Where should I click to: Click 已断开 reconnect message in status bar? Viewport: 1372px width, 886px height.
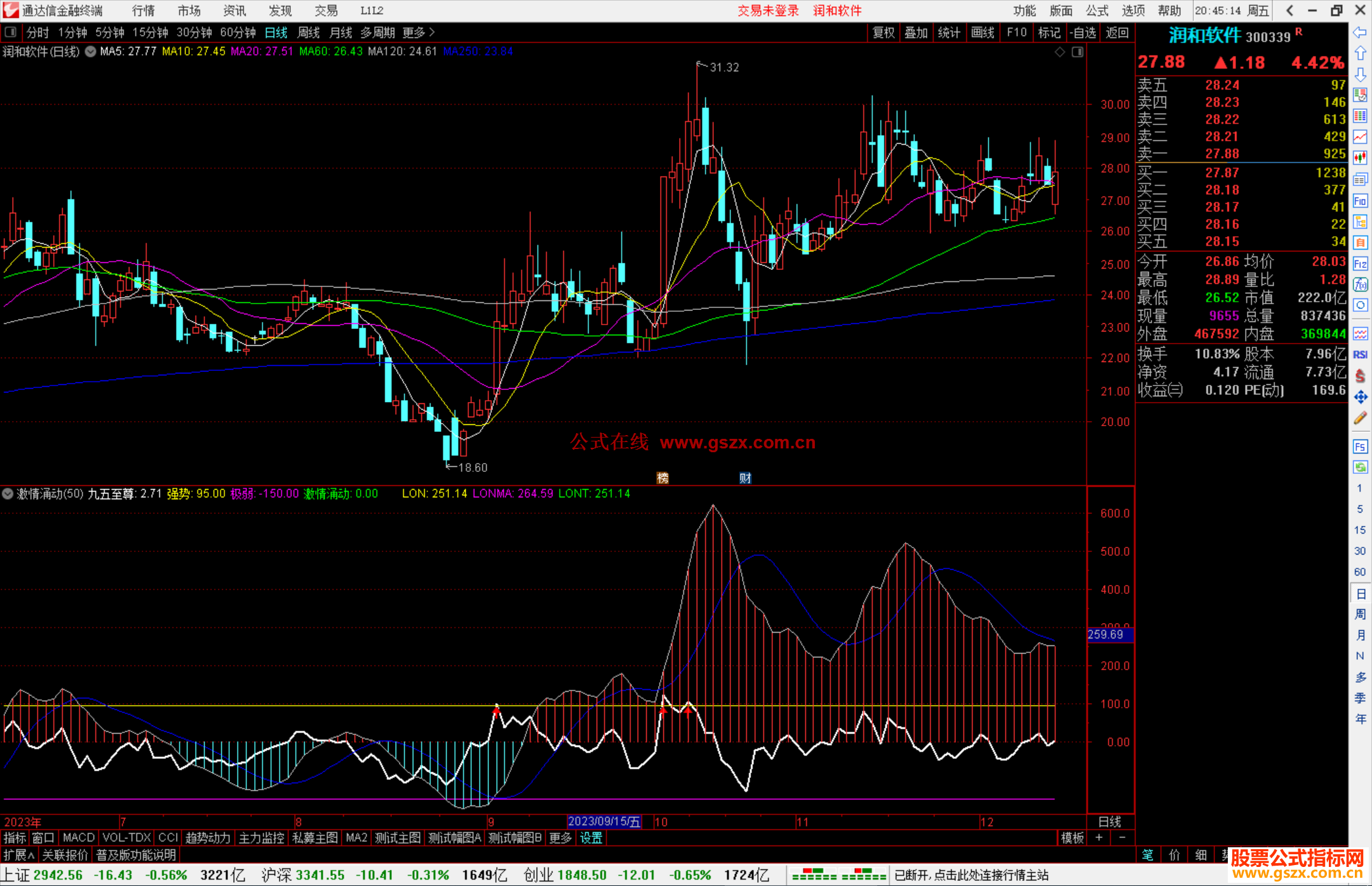[x=971, y=875]
